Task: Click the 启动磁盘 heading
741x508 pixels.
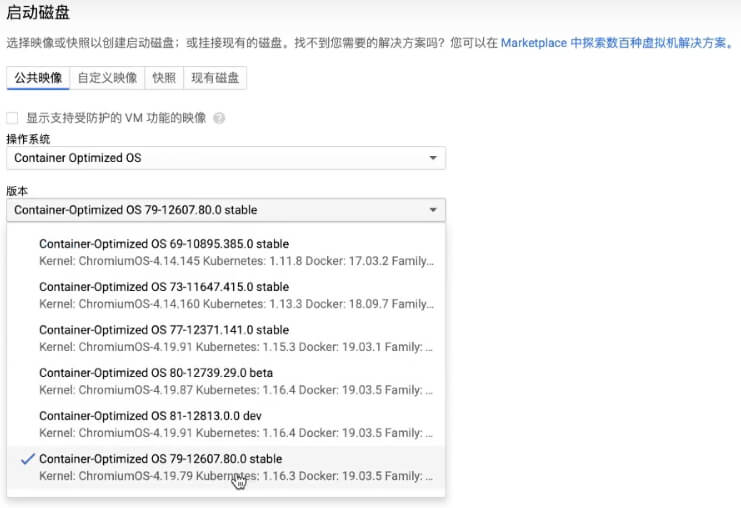Action: click(x=38, y=12)
